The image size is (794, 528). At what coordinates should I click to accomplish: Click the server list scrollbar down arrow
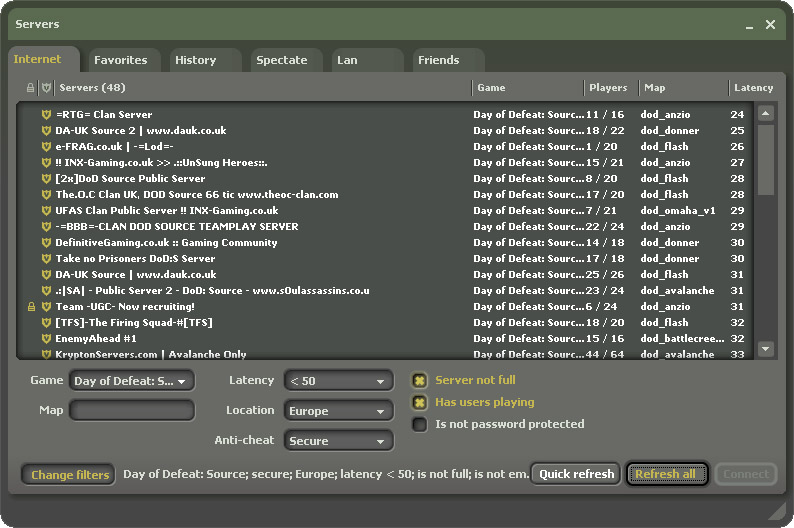click(766, 349)
